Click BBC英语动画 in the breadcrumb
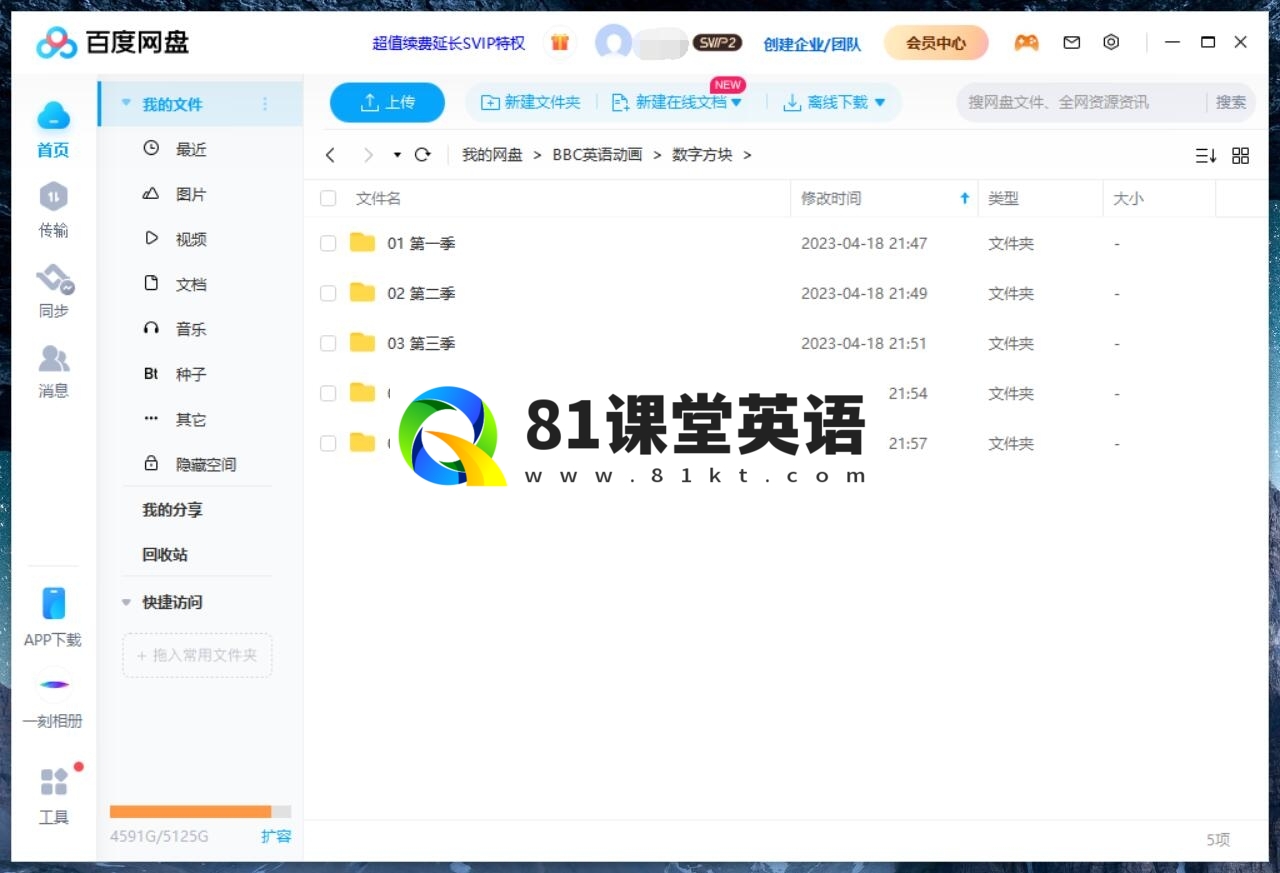1280x873 pixels. point(597,155)
